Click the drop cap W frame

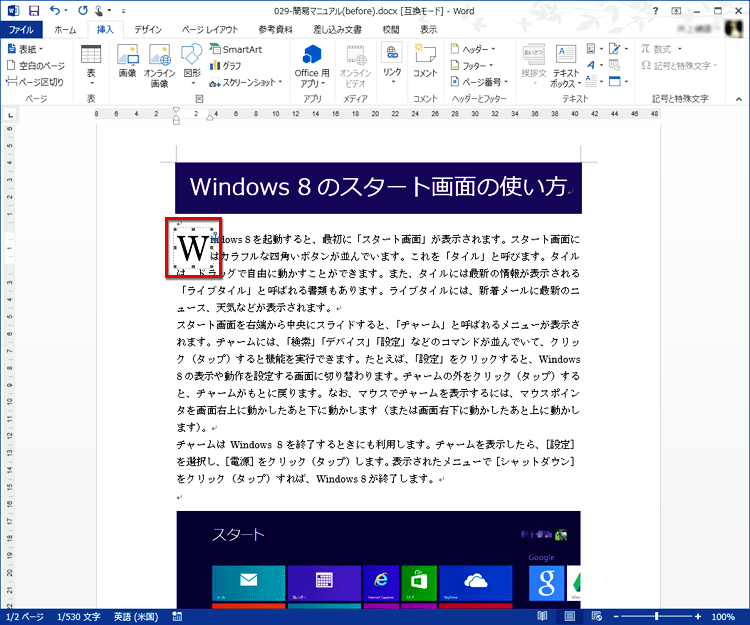[x=193, y=248]
